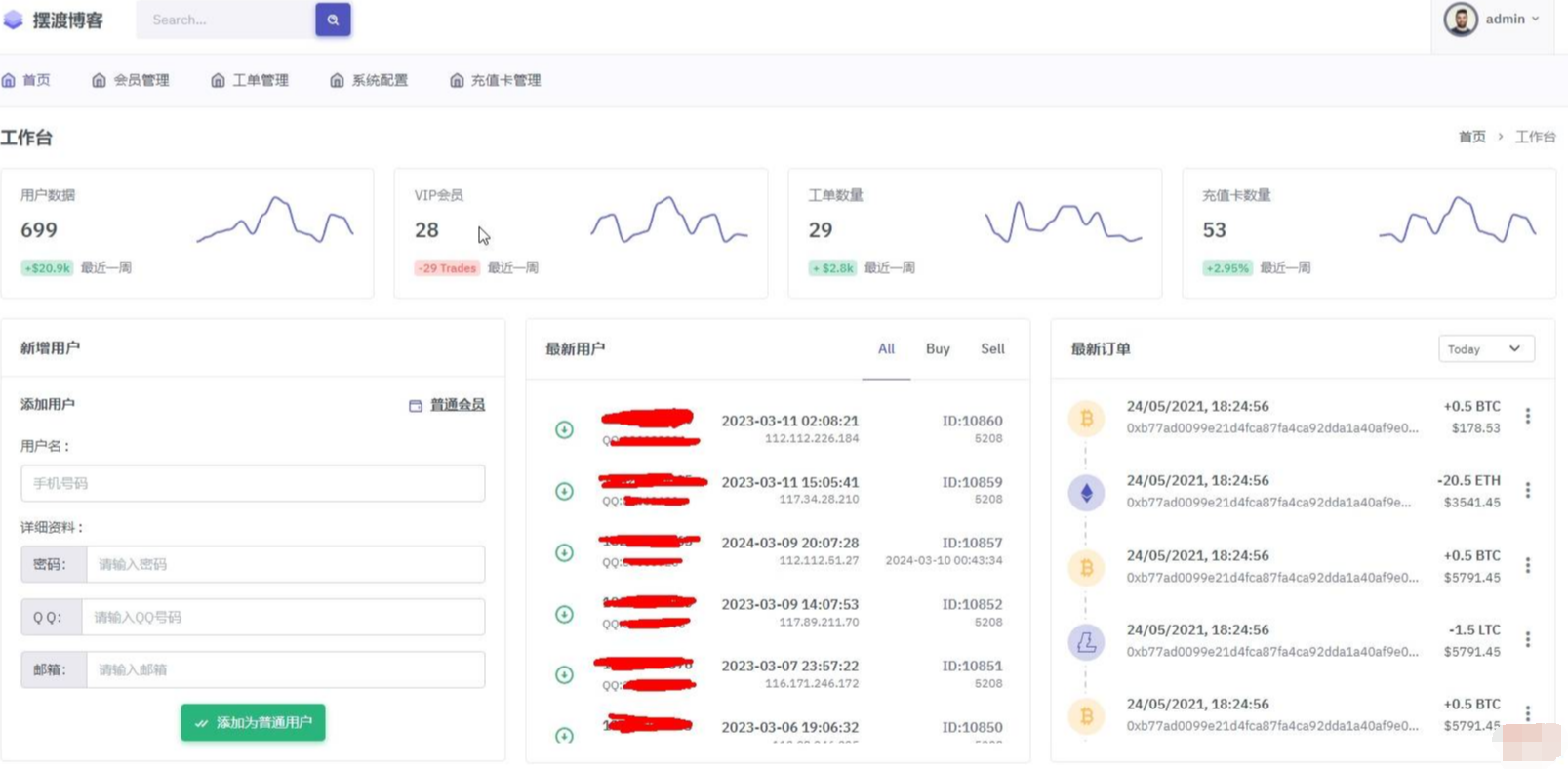Focus the 请输入密码 password field
This screenshot has height=769, width=1568.
[x=286, y=564]
